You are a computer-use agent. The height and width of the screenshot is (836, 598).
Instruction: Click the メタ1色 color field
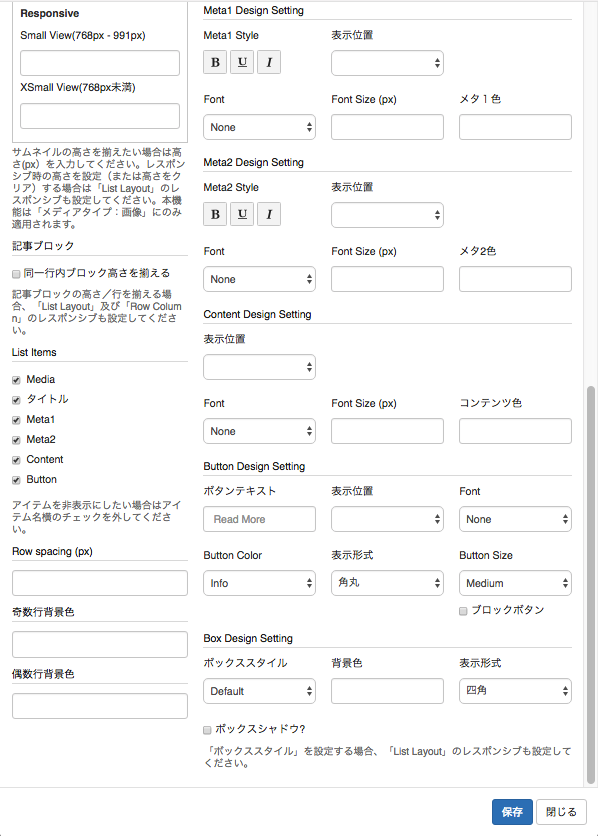pos(515,127)
